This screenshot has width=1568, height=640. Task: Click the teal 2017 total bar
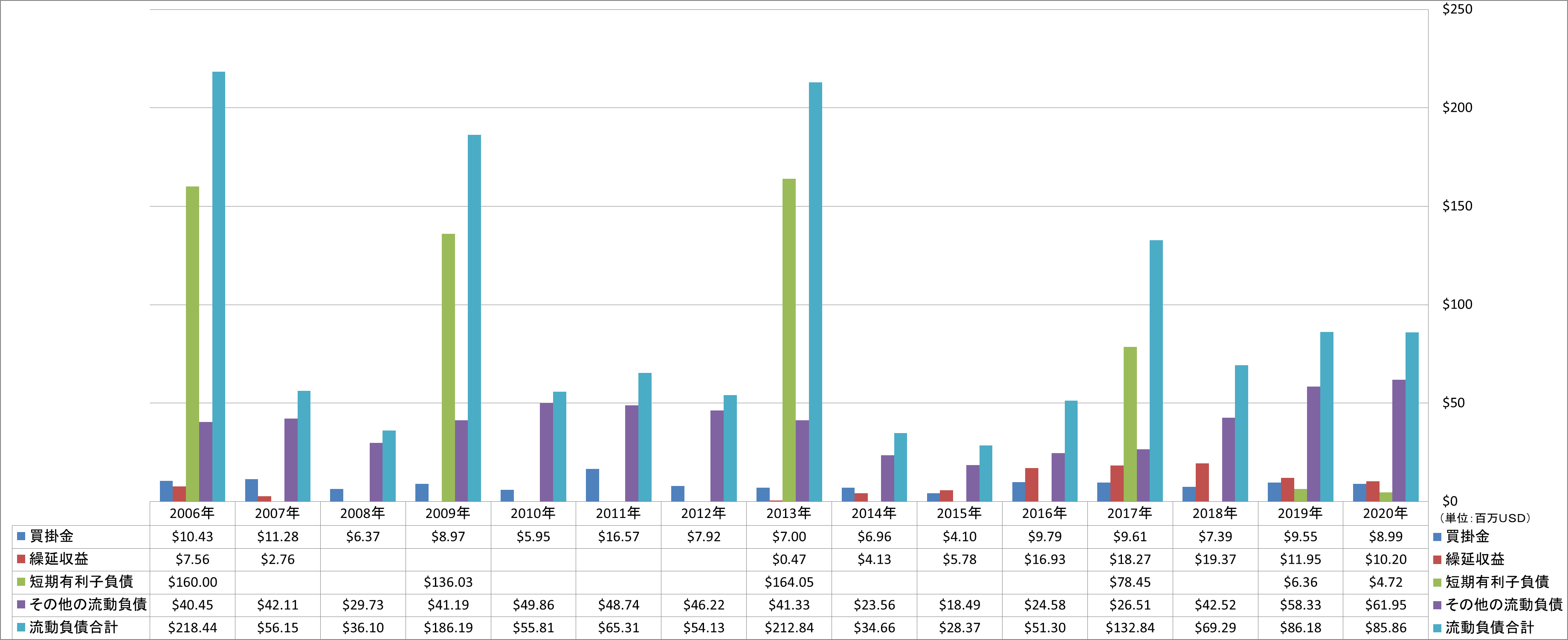1156,370
